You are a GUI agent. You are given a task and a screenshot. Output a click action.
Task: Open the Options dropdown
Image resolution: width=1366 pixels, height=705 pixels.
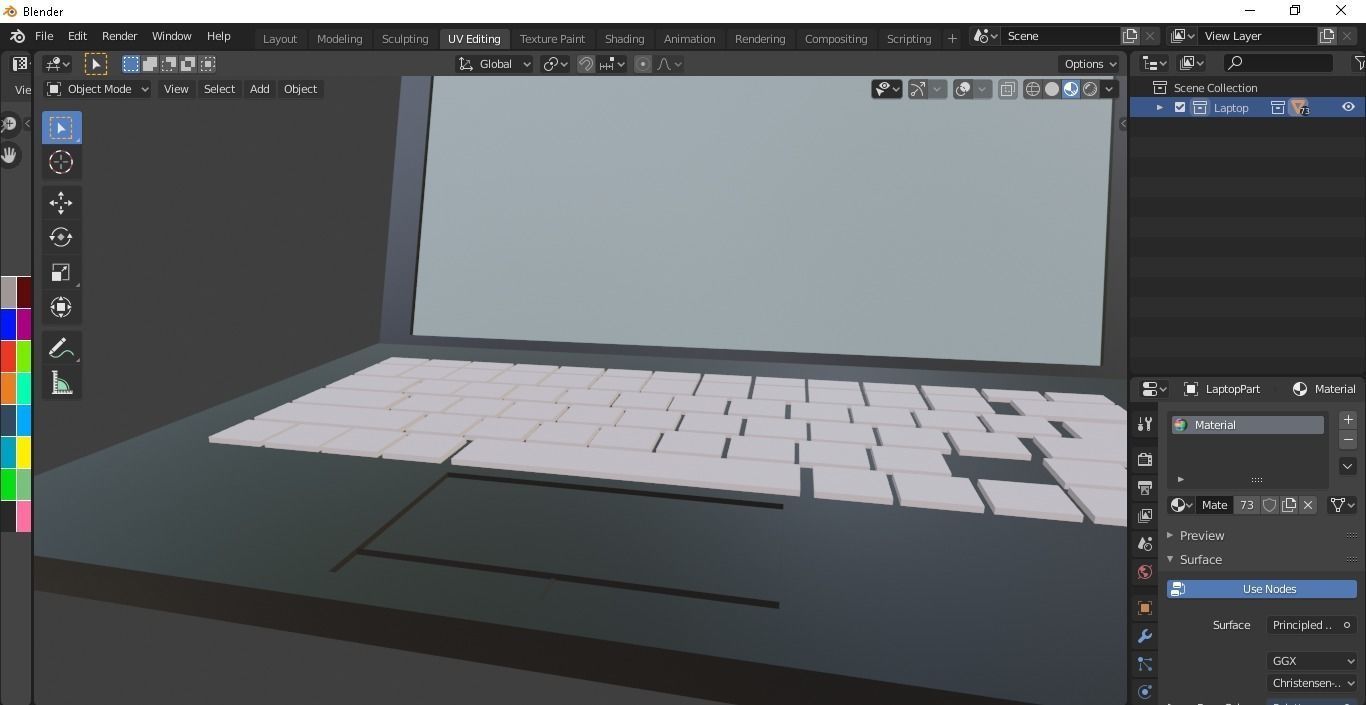1090,64
